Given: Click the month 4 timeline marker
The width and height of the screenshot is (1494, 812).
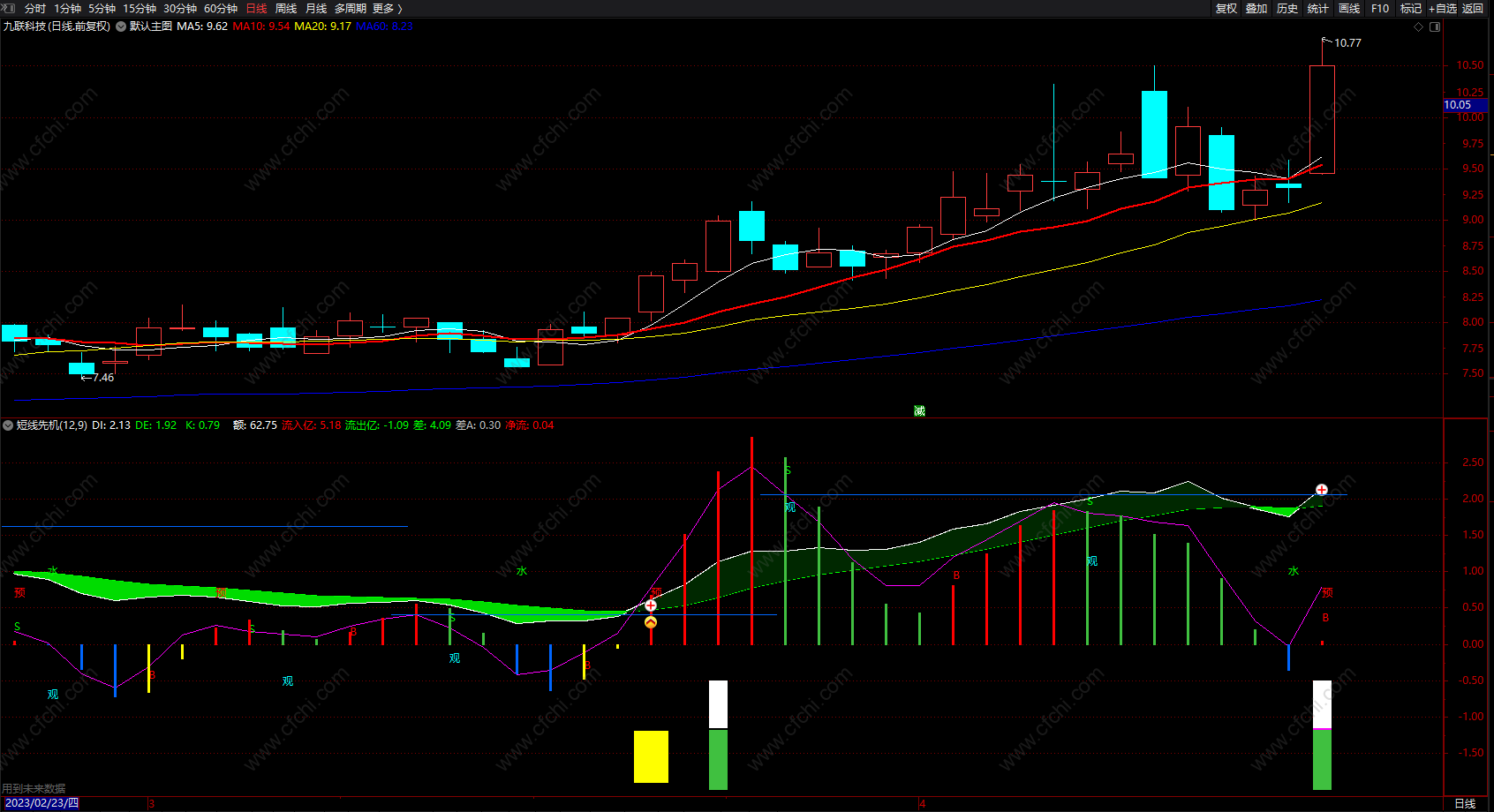Looking at the screenshot, I should point(922,804).
